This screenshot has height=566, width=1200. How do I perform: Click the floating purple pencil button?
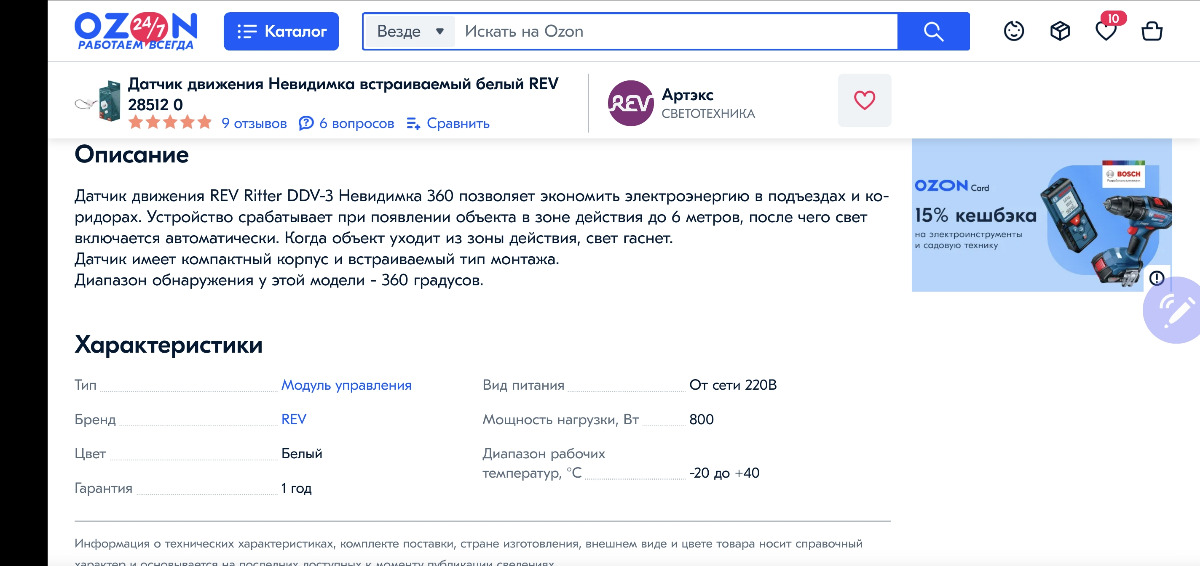click(1176, 310)
